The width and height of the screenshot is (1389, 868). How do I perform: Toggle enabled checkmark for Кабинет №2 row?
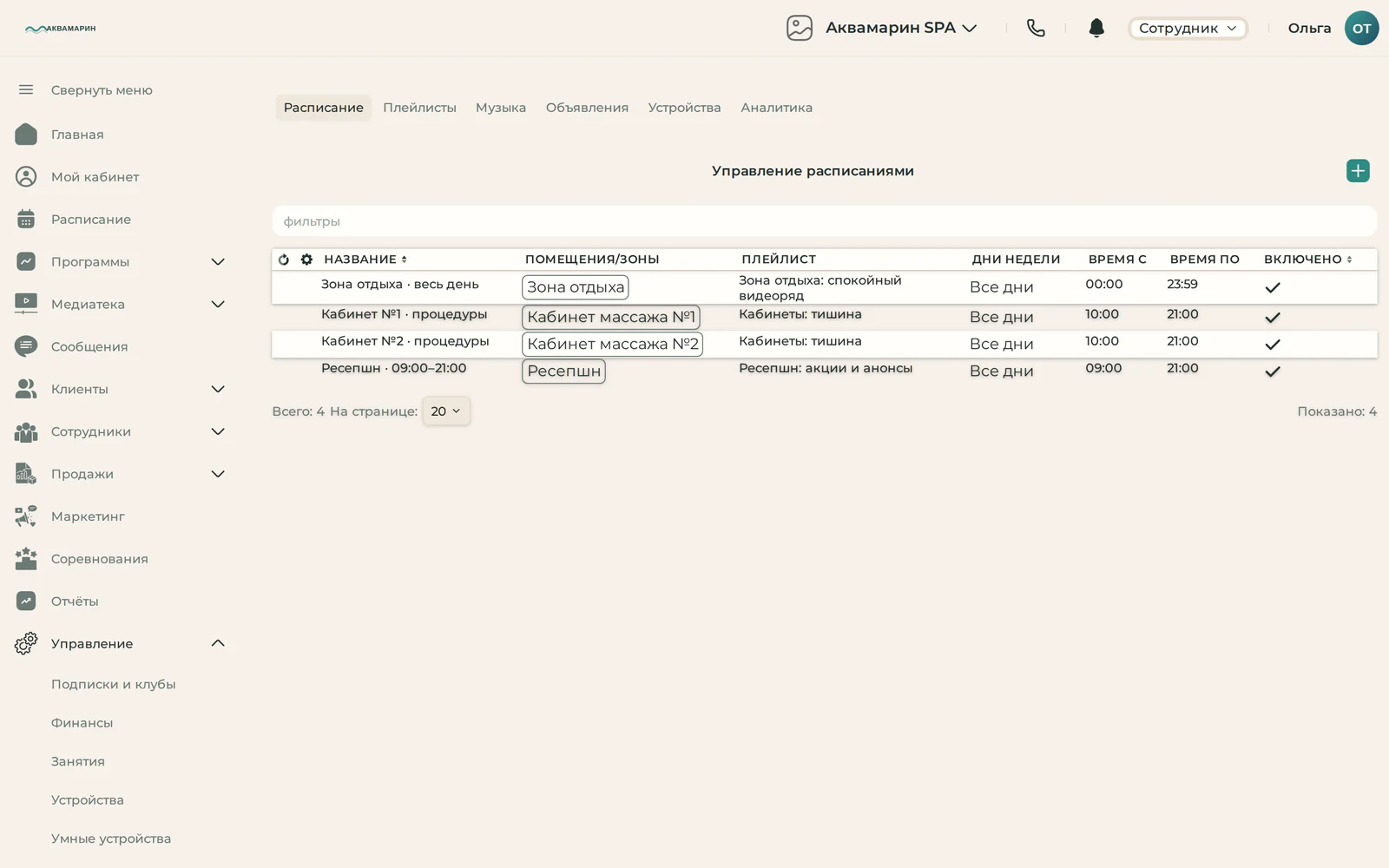[x=1273, y=345]
